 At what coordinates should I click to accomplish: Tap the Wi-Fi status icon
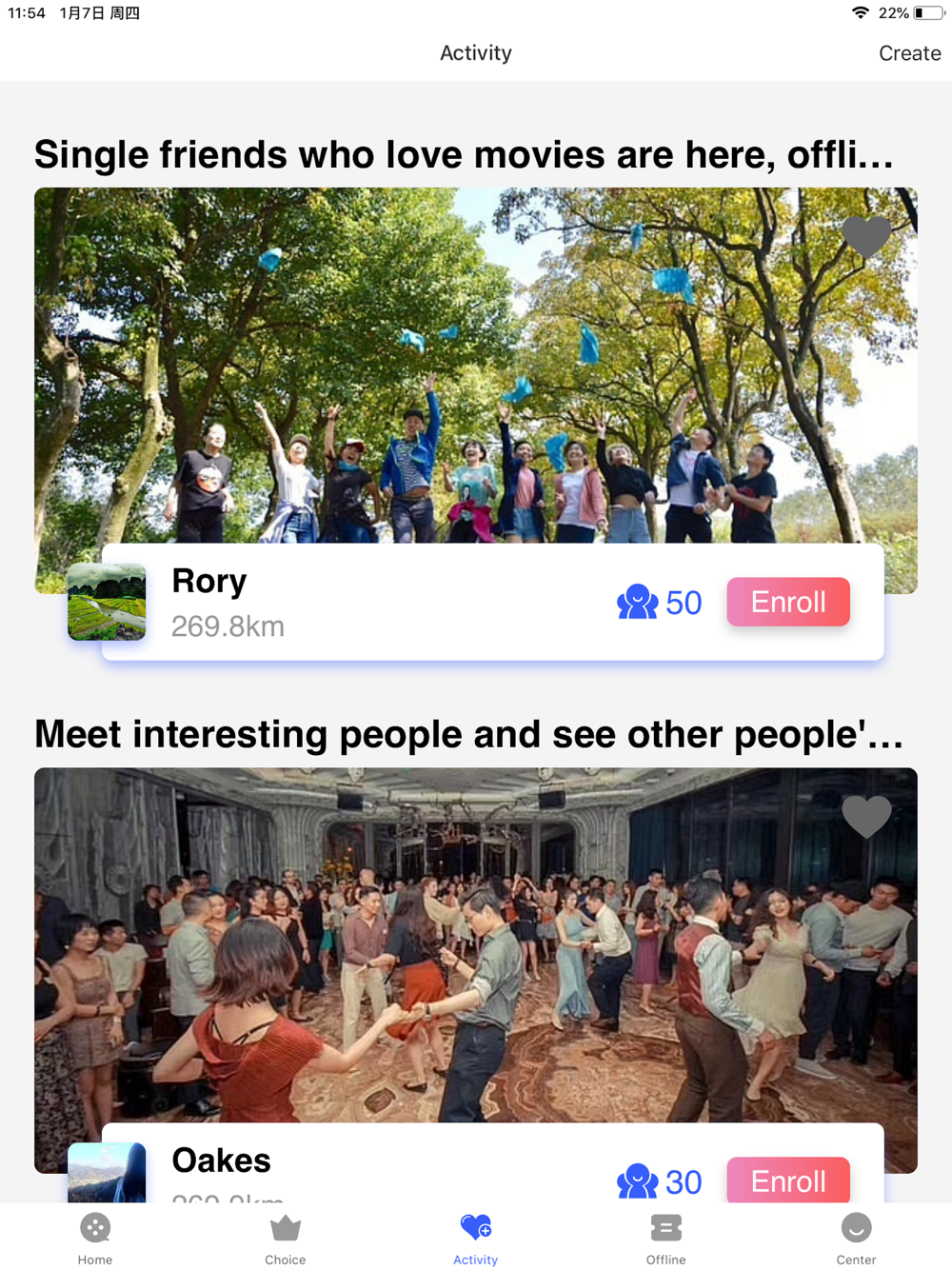click(861, 13)
